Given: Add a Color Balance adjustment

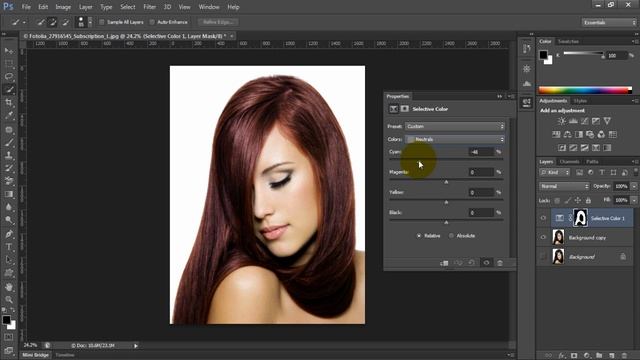Looking at the screenshot, I should coord(567,134).
